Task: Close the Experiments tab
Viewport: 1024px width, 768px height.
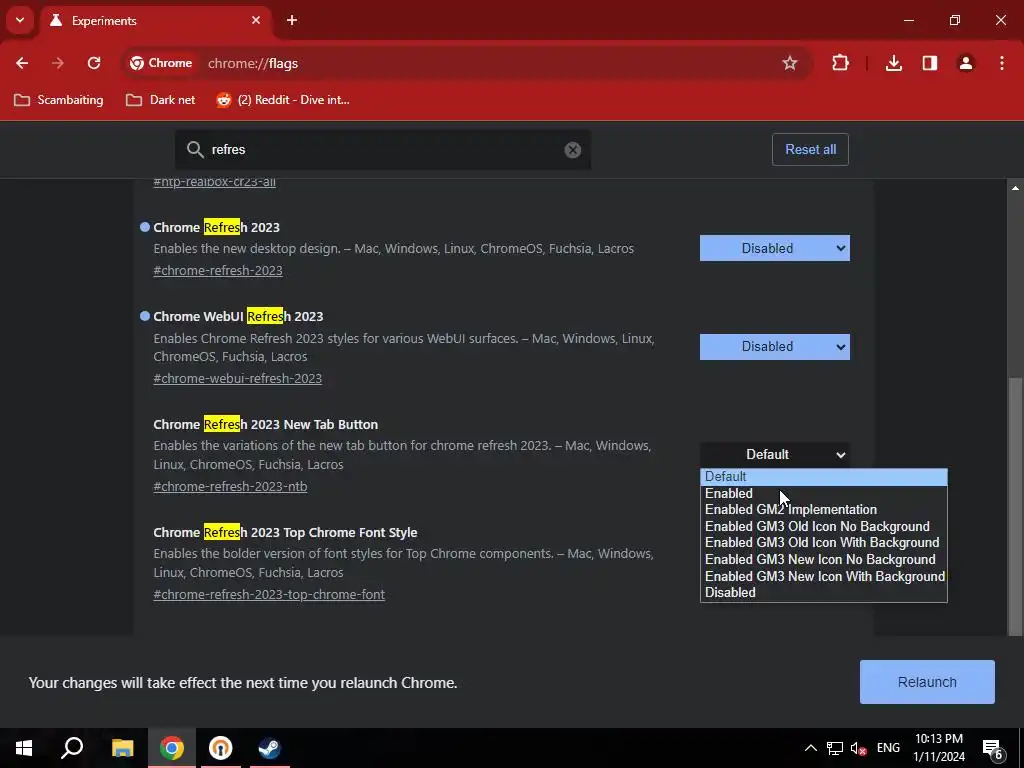Action: [256, 20]
